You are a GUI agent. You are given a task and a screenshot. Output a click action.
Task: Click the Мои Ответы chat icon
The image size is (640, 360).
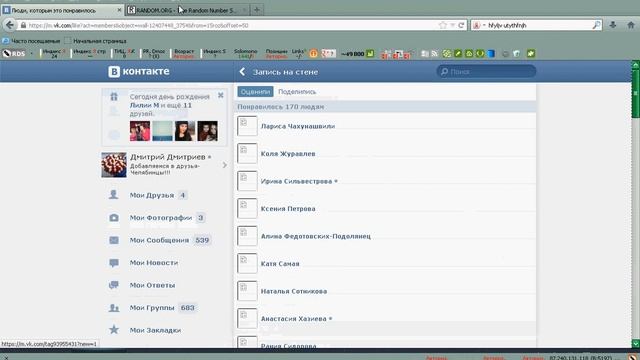114,285
